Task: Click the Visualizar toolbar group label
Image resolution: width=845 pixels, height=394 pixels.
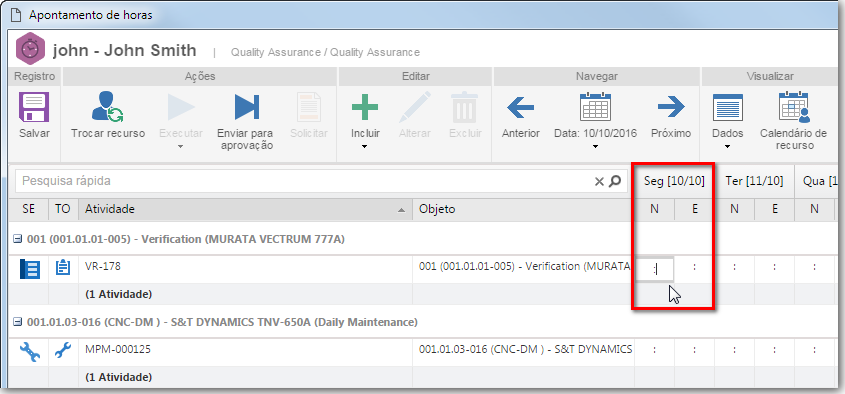Action: click(x=770, y=77)
